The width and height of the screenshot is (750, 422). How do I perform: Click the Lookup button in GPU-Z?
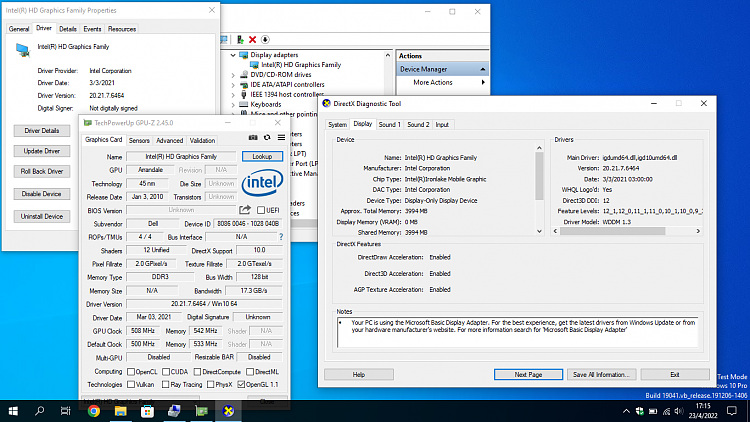[x=262, y=156]
